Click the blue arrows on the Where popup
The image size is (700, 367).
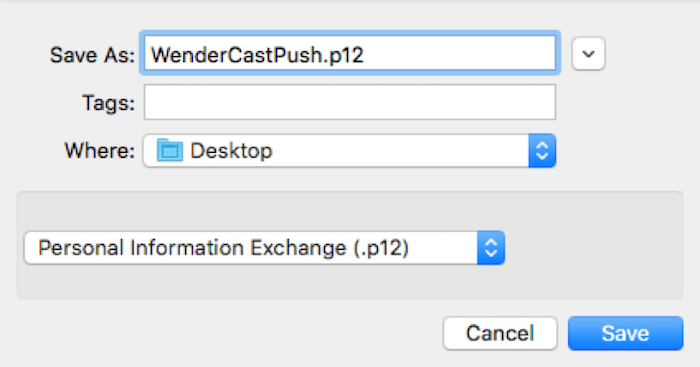[x=542, y=151]
